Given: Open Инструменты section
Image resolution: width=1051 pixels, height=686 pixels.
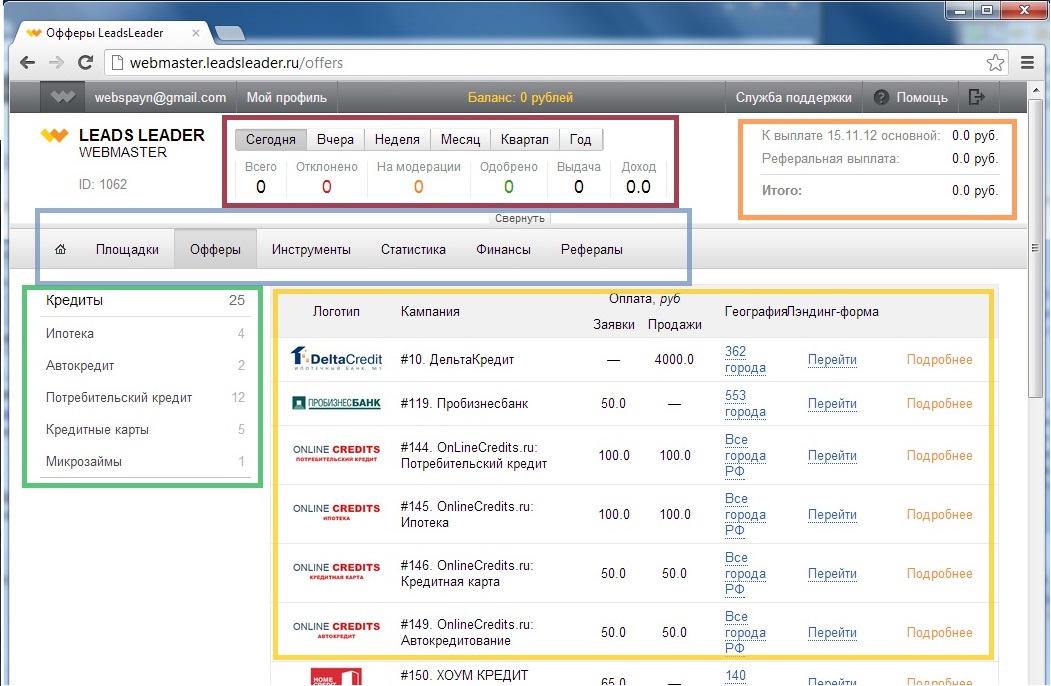Looking at the screenshot, I should (x=311, y=249).
